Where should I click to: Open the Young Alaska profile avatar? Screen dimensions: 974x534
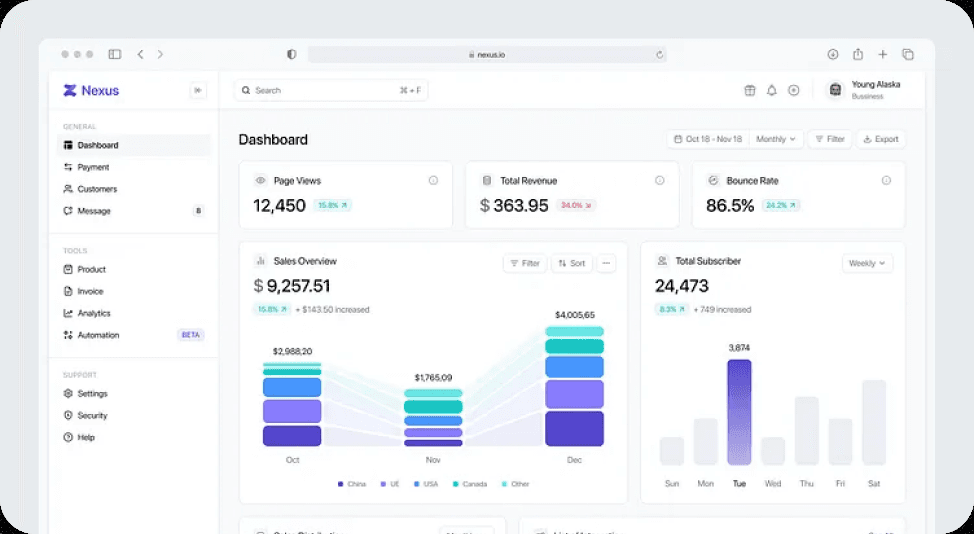[x=835, y=91]
